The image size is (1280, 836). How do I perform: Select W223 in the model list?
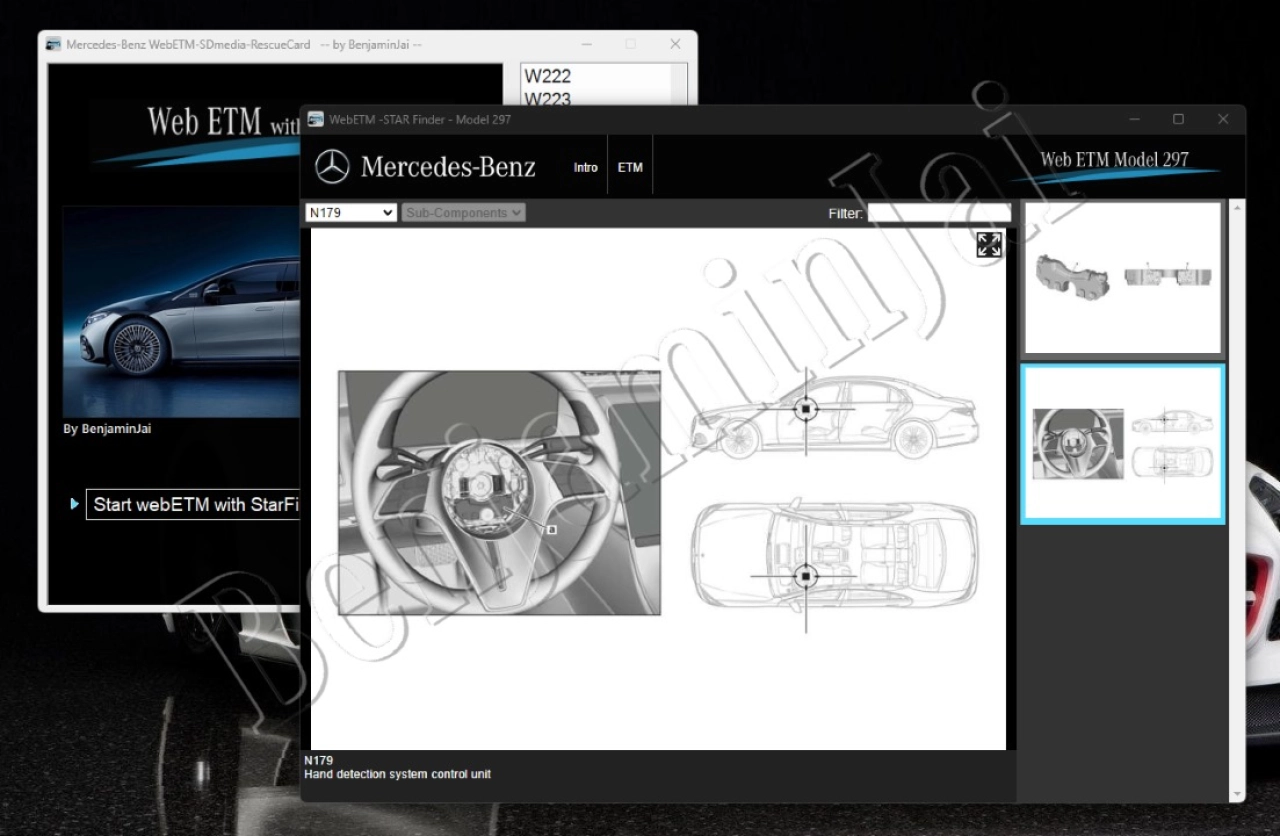548,98
